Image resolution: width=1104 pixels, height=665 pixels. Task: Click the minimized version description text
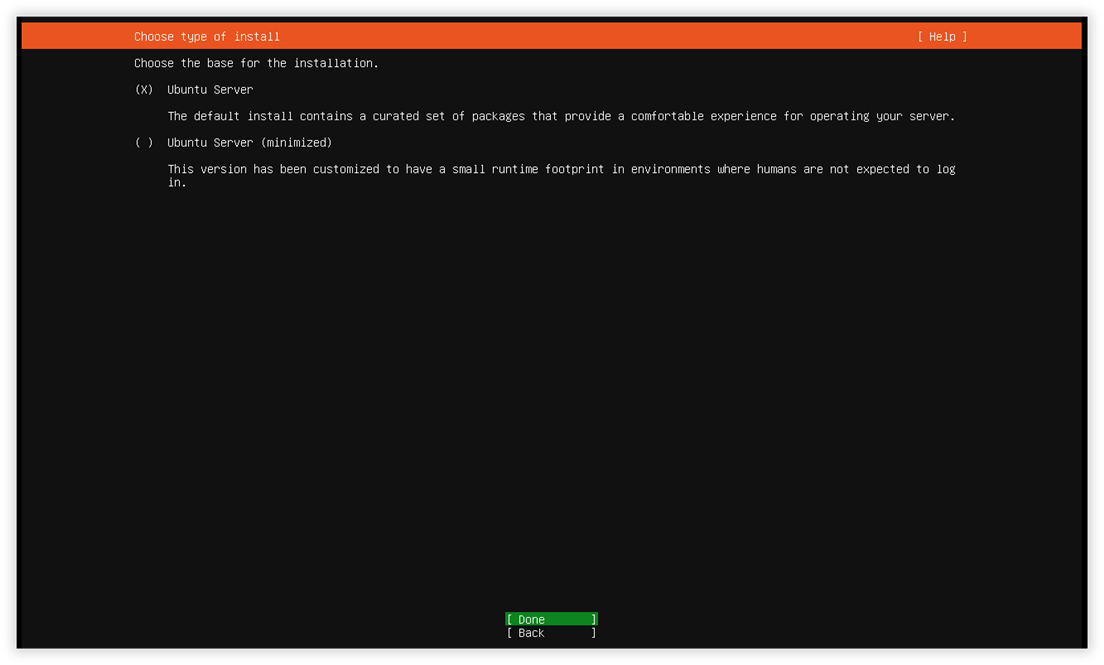[x=561, y=175]
